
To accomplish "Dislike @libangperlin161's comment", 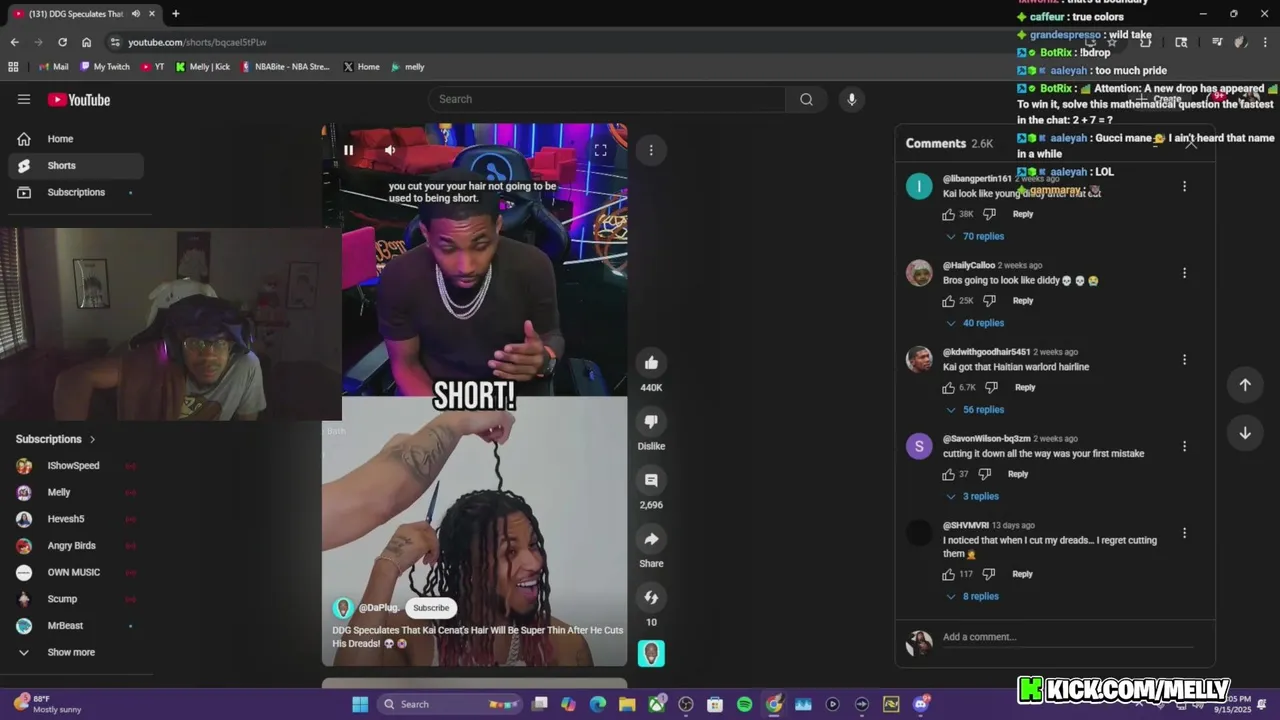I will point(989,214).
